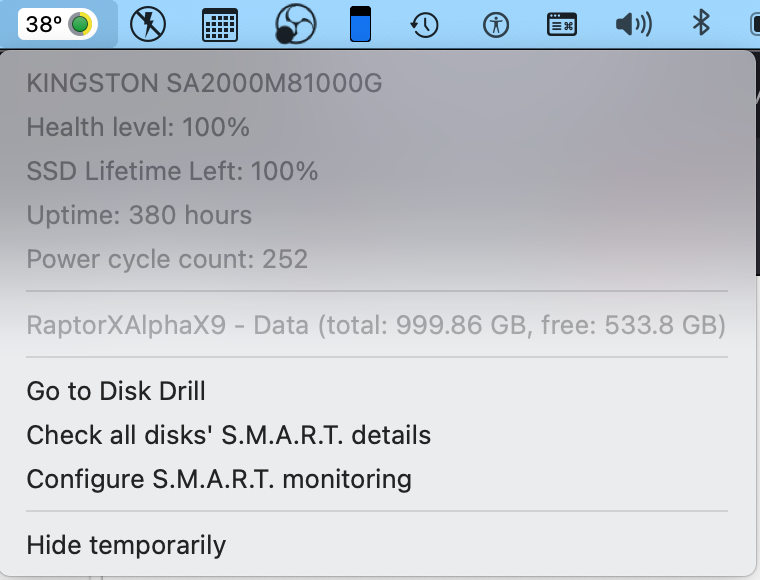Click the KINGSTON SA2000M81000G disk name

tap(204, 83)
